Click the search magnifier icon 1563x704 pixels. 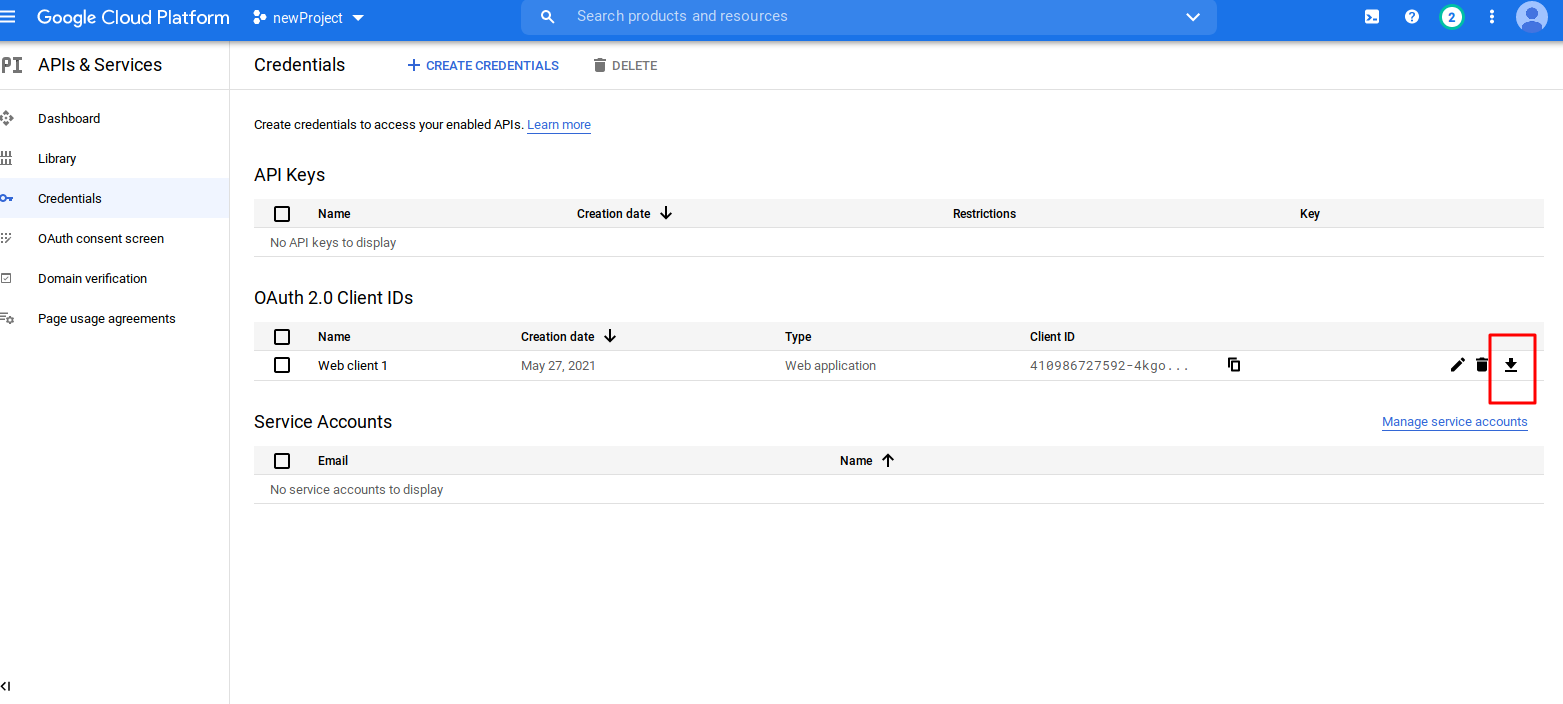(547, 17)
